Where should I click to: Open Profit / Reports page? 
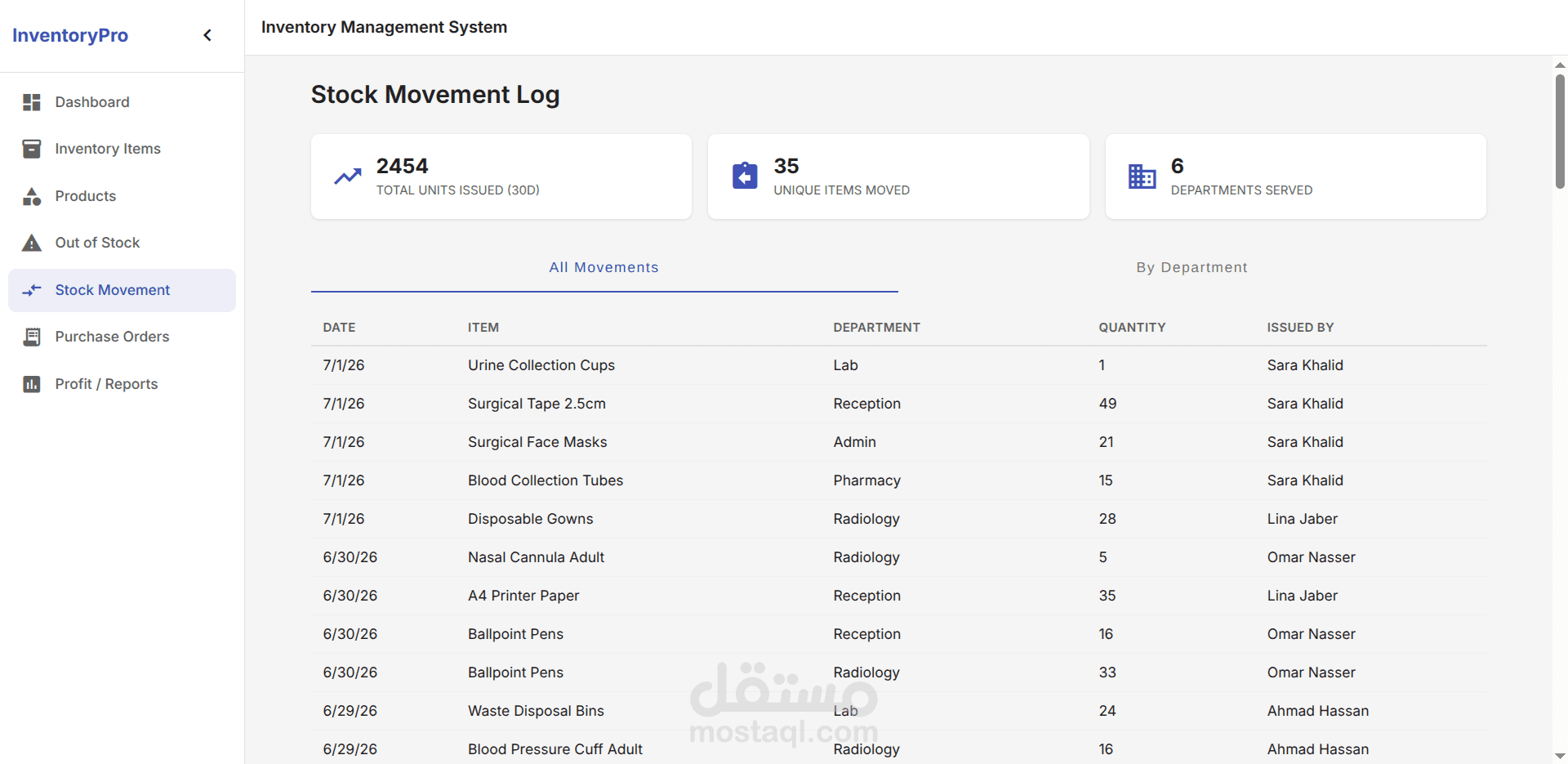coord(122,384)
